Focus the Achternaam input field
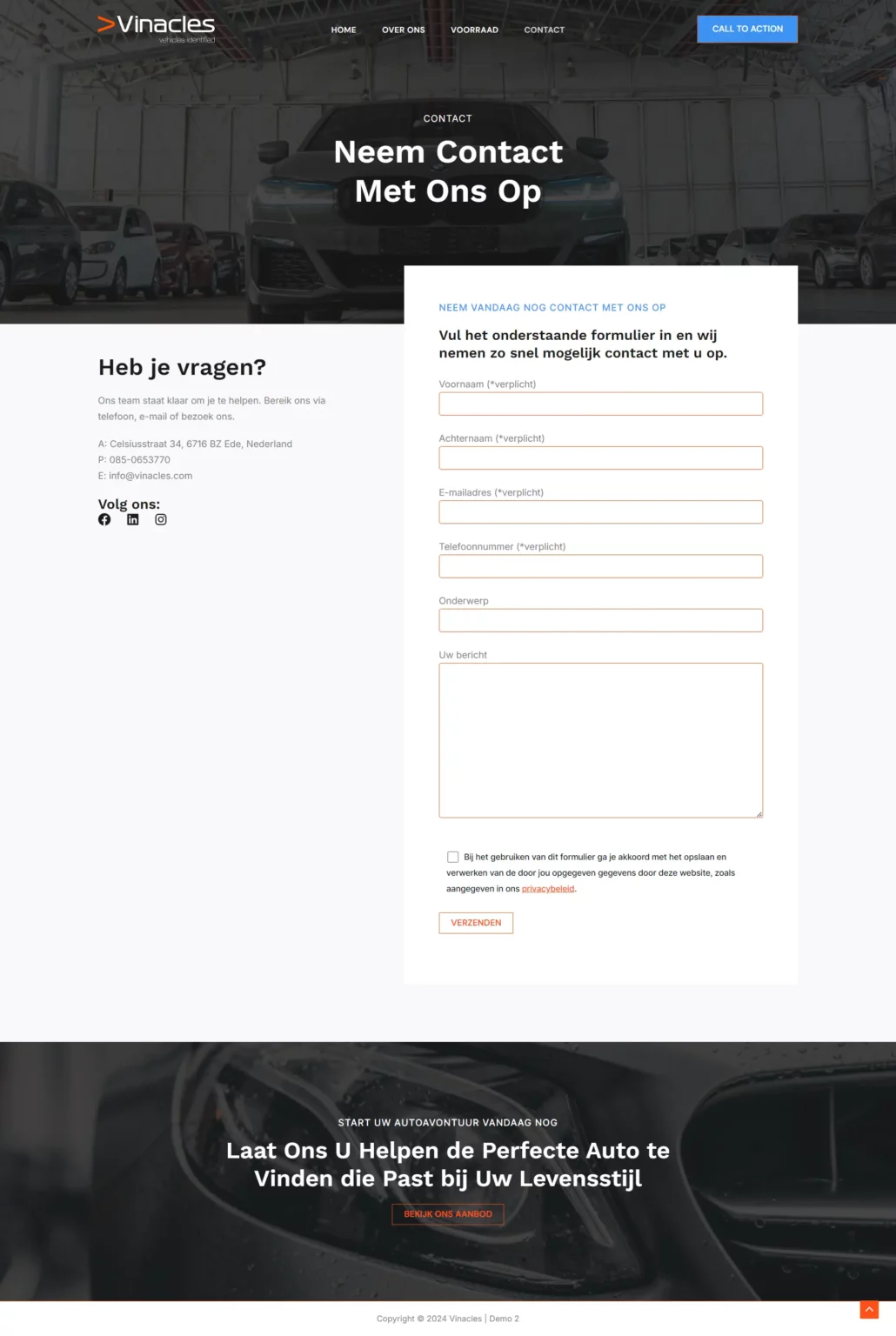 (601, 458)
